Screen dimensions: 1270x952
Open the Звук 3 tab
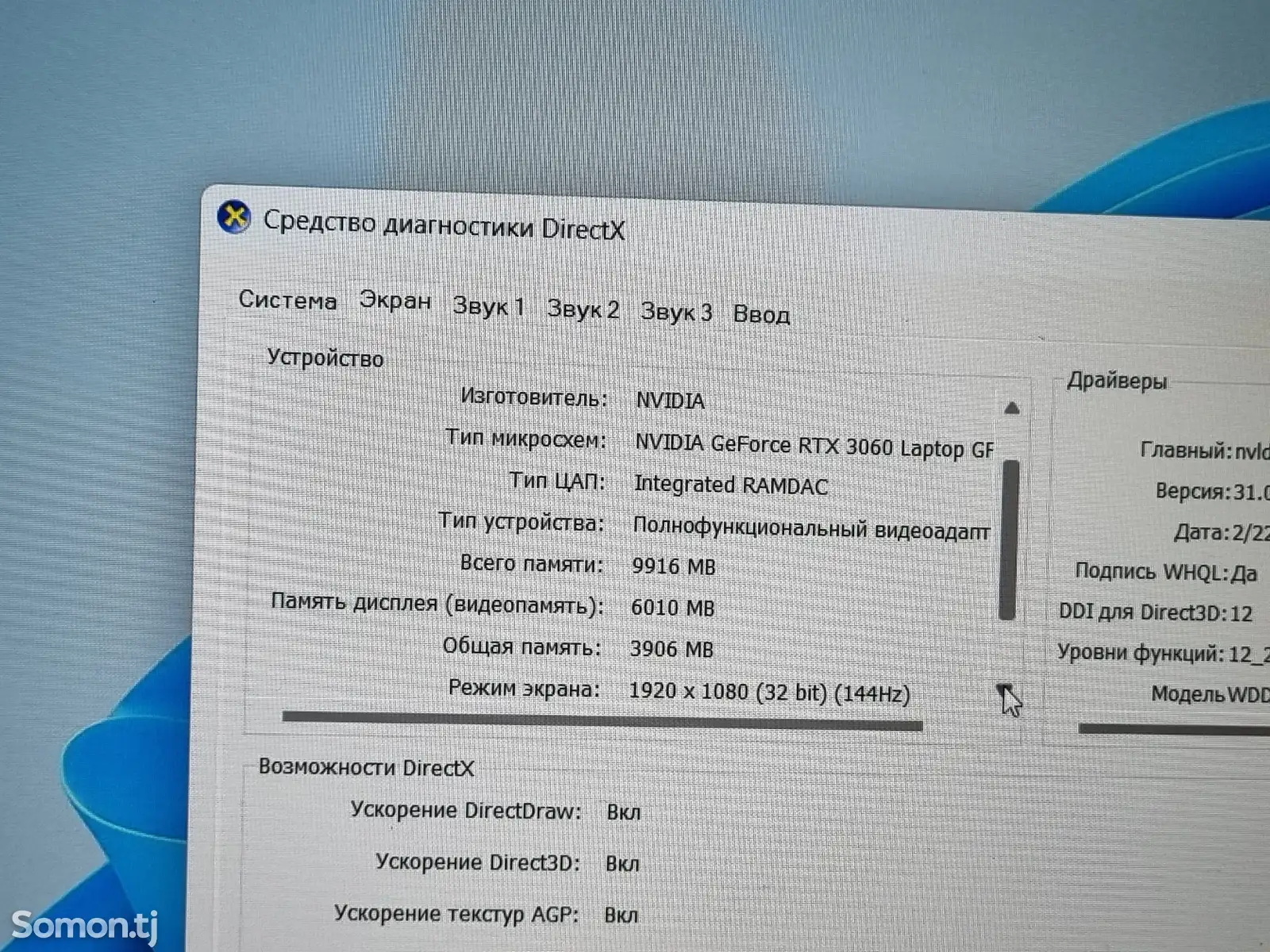point(677,312)
